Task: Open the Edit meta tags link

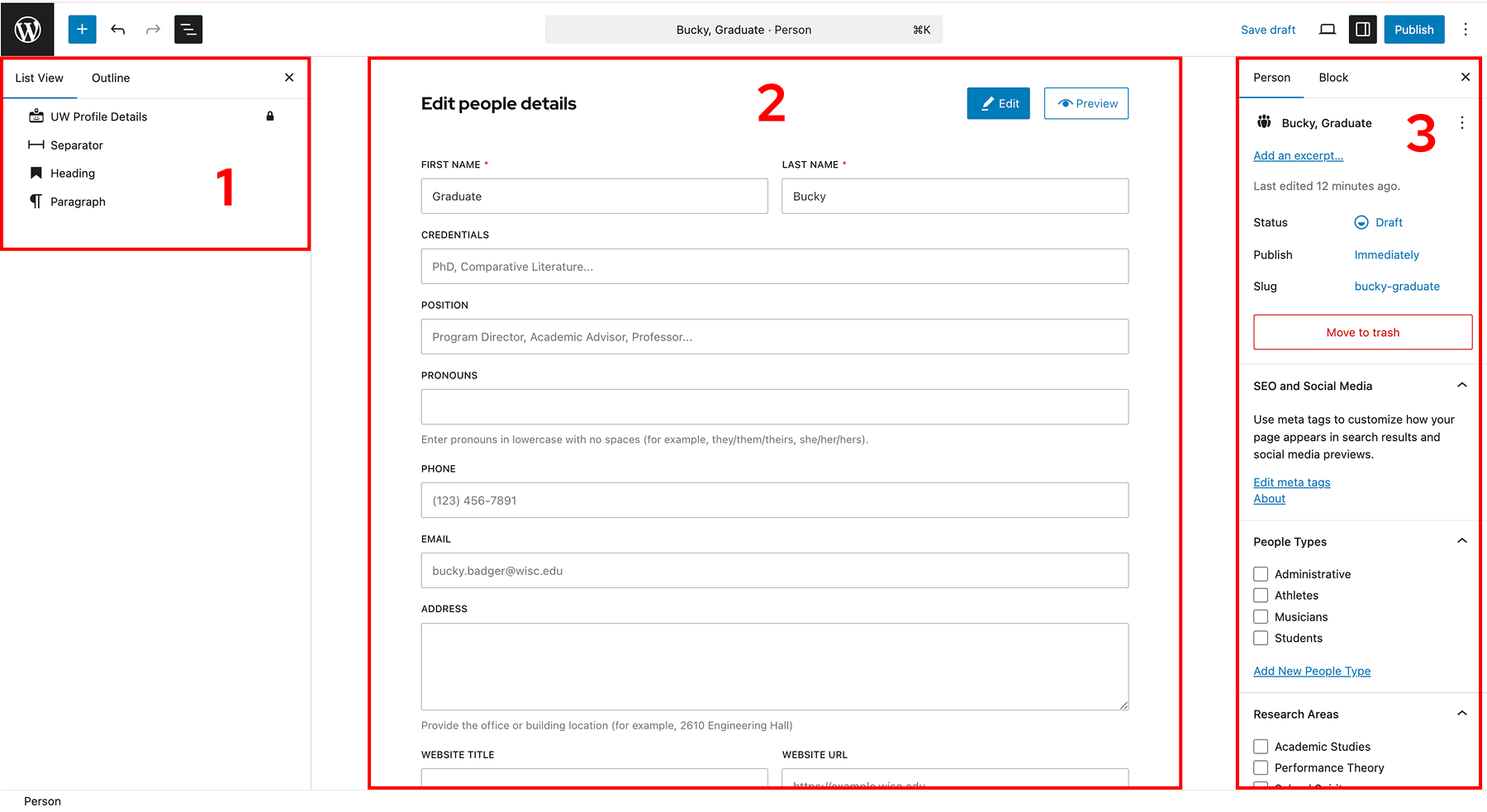Action: click(1291, 482)
